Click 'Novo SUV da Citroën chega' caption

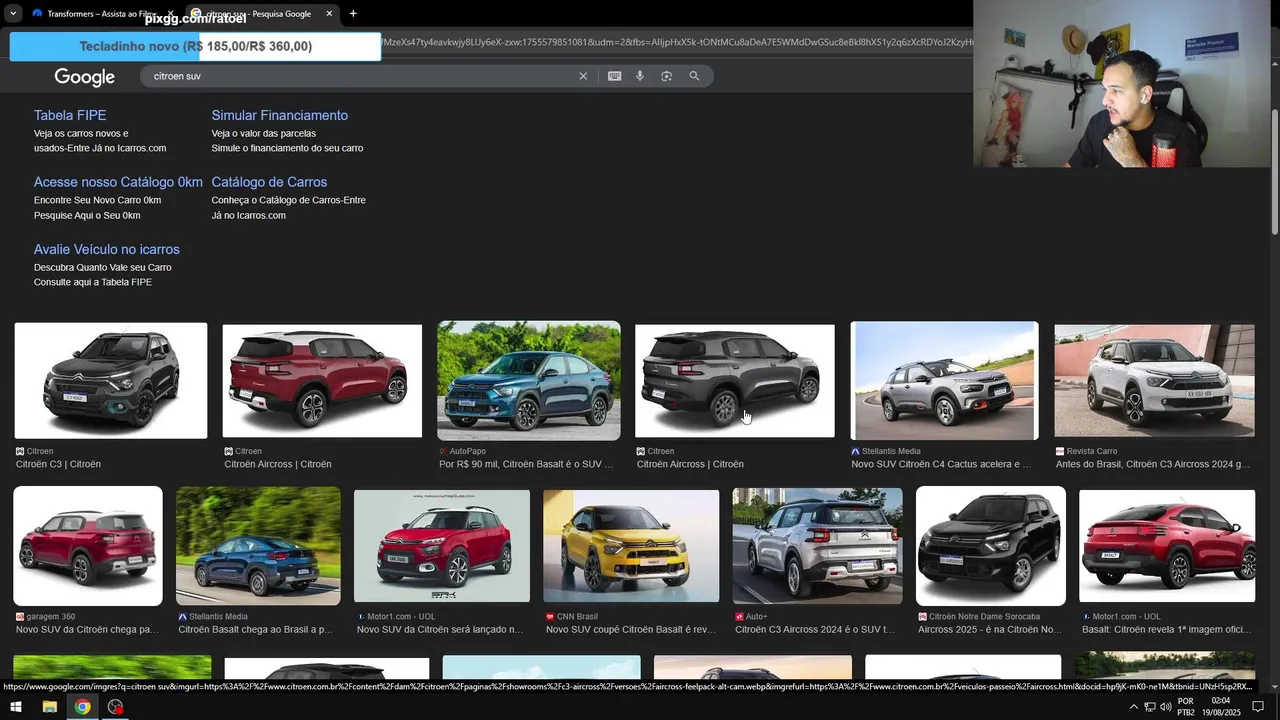[x=87, y=630]
